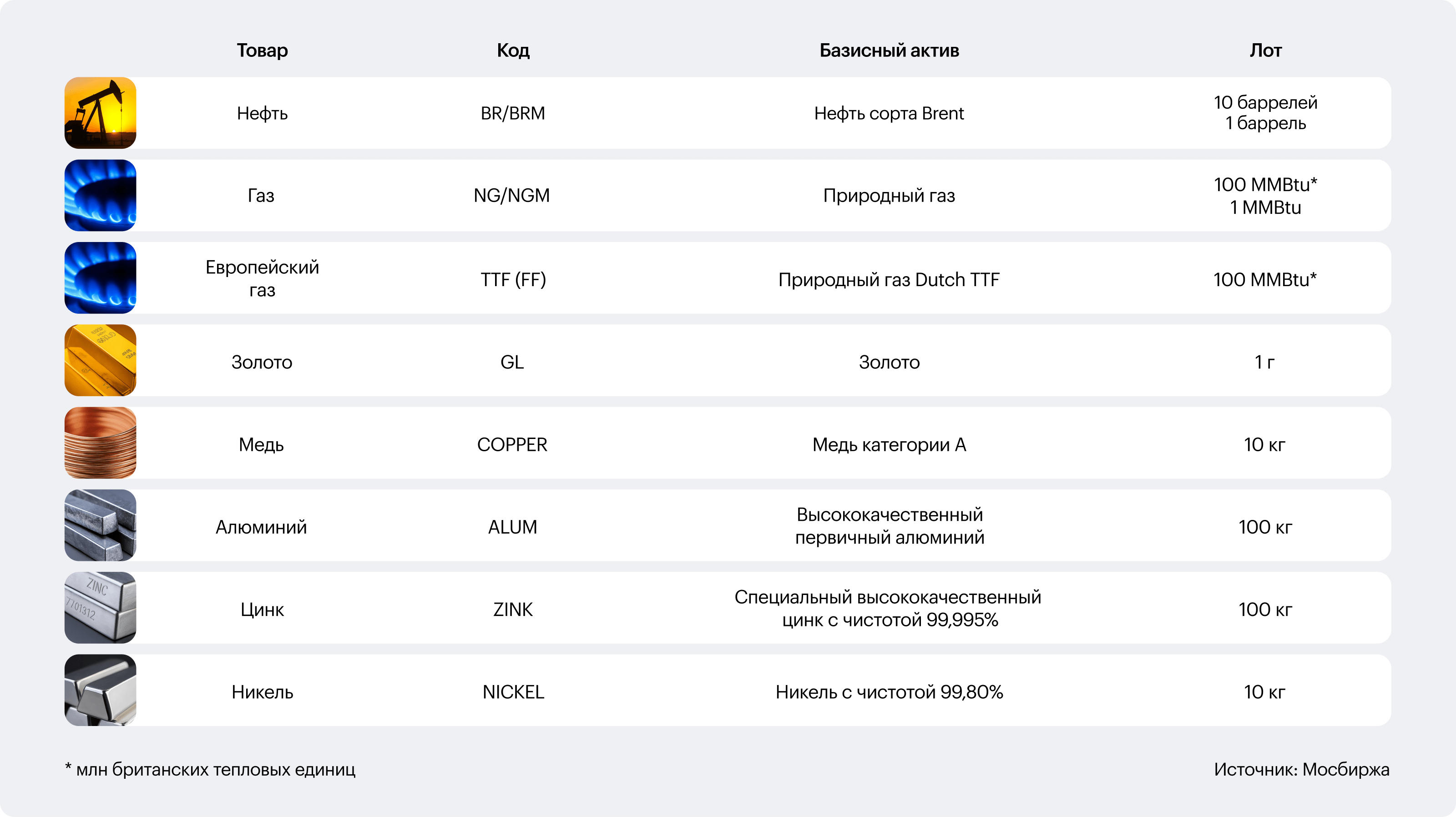Click the Код column header
Screen dimensions: 1456x817
[513, 51]
